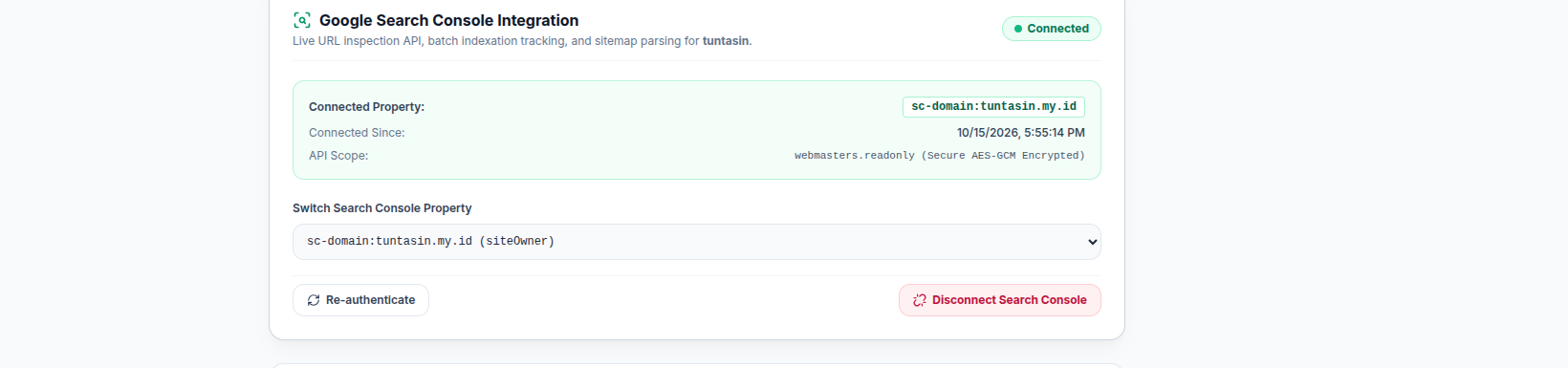This screenshot has width=1568, height=368.
Task: Click the bold tuntasin name in description
Action: coord(726,41)
